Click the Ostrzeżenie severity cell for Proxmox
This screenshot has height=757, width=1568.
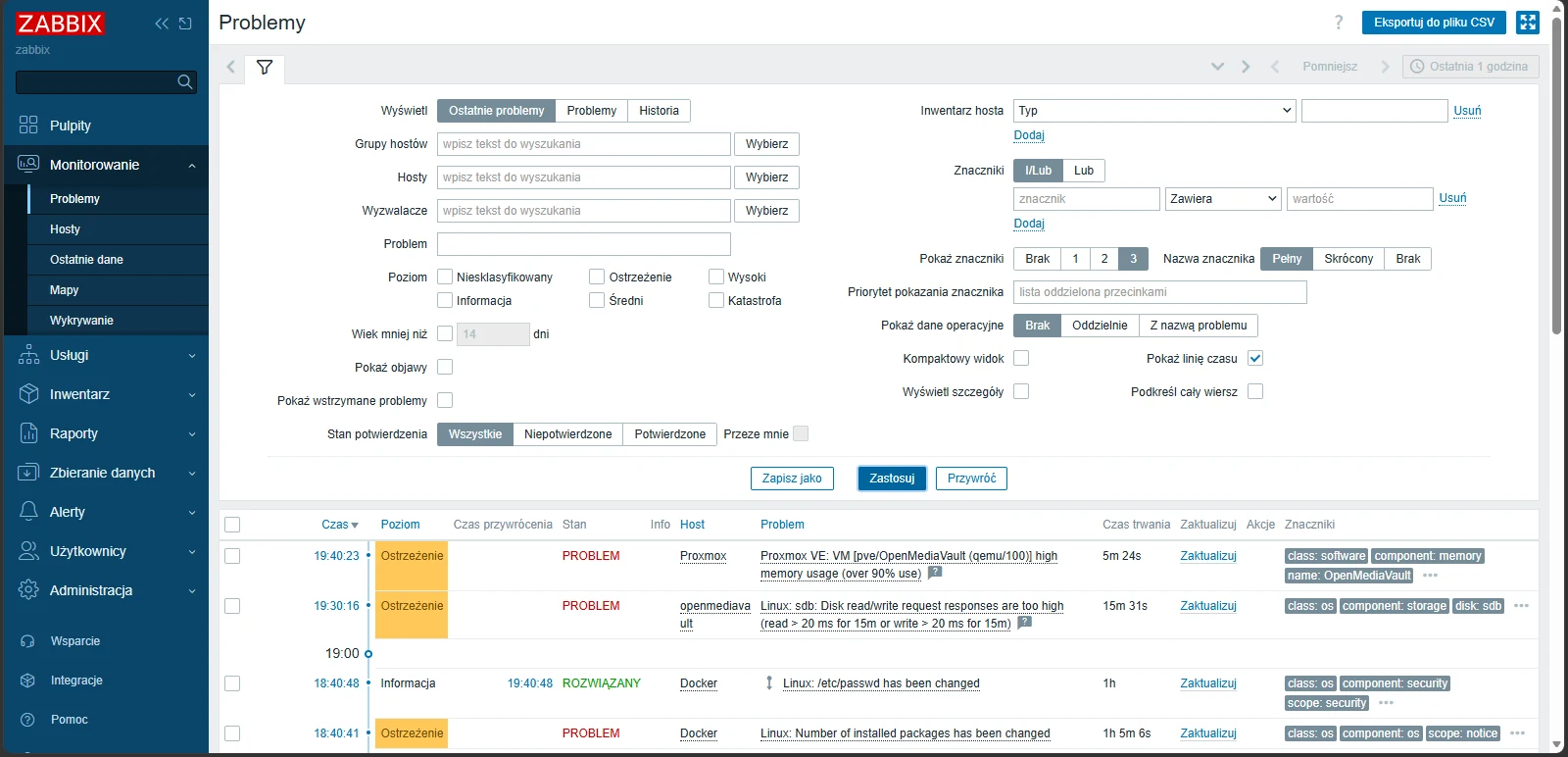(x=412, y=565)
